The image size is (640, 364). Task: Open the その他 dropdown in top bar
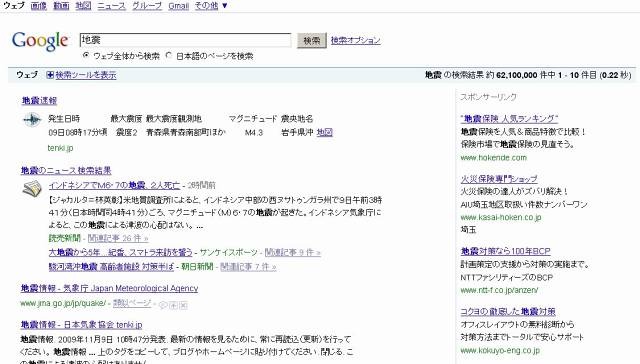click(x=211, y=6)
